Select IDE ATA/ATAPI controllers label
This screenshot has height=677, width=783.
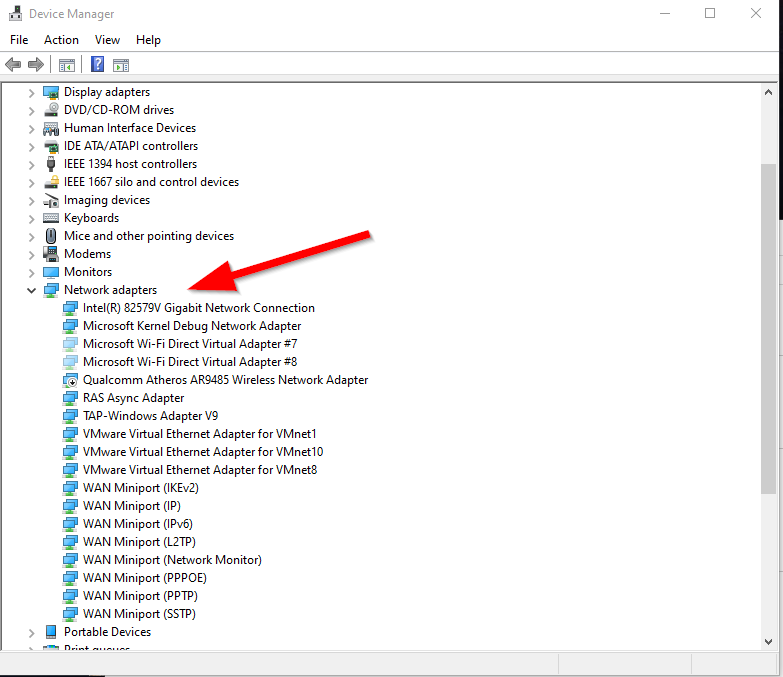point(131,146)
